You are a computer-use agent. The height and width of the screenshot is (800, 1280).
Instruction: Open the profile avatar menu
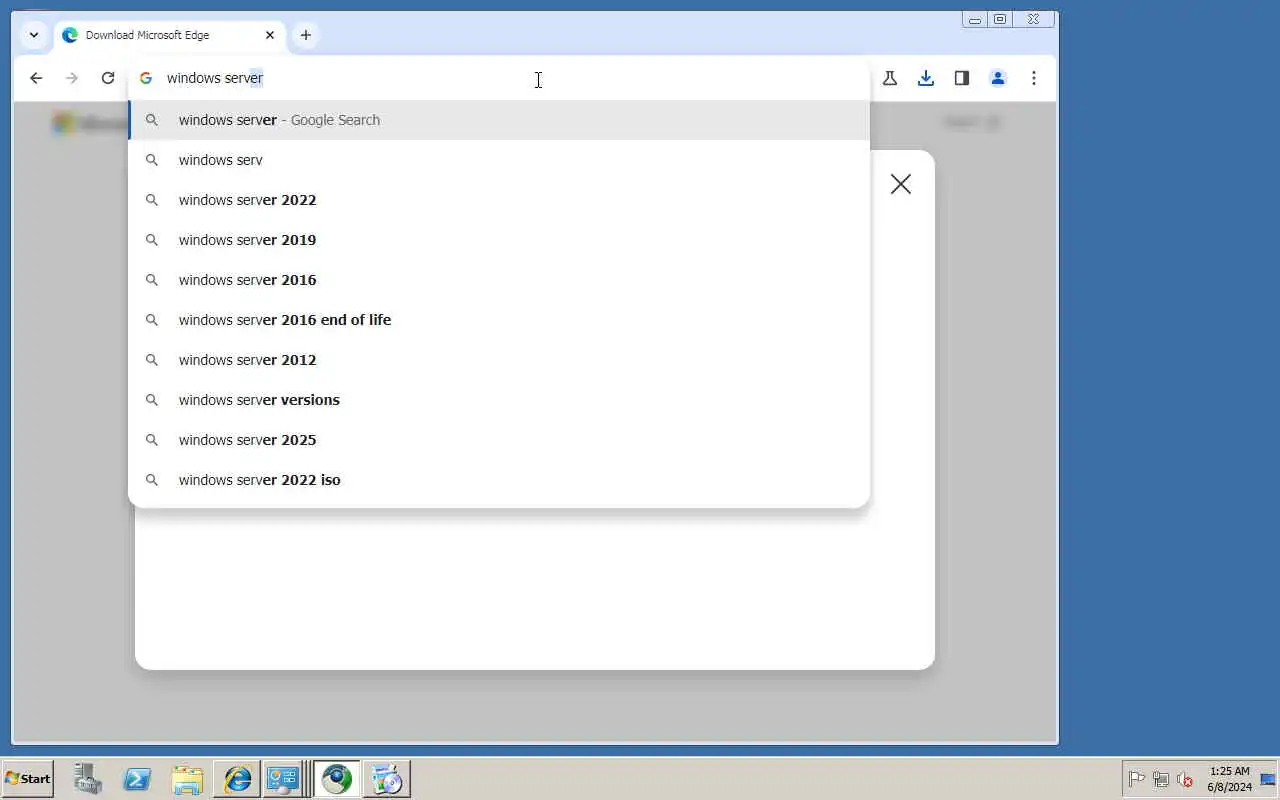998,78
